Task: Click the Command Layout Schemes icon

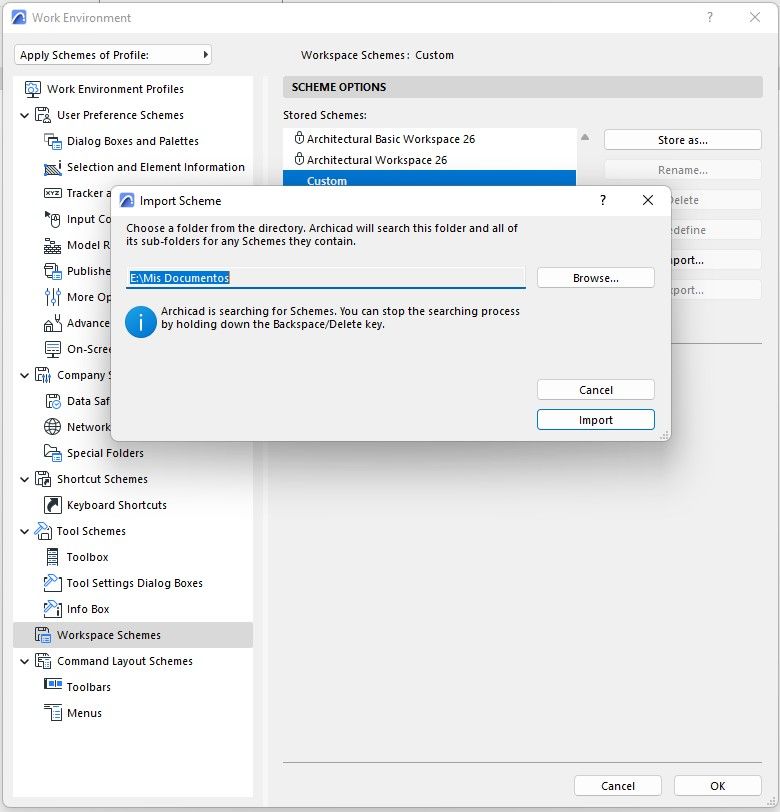Action: click(42, 661)
